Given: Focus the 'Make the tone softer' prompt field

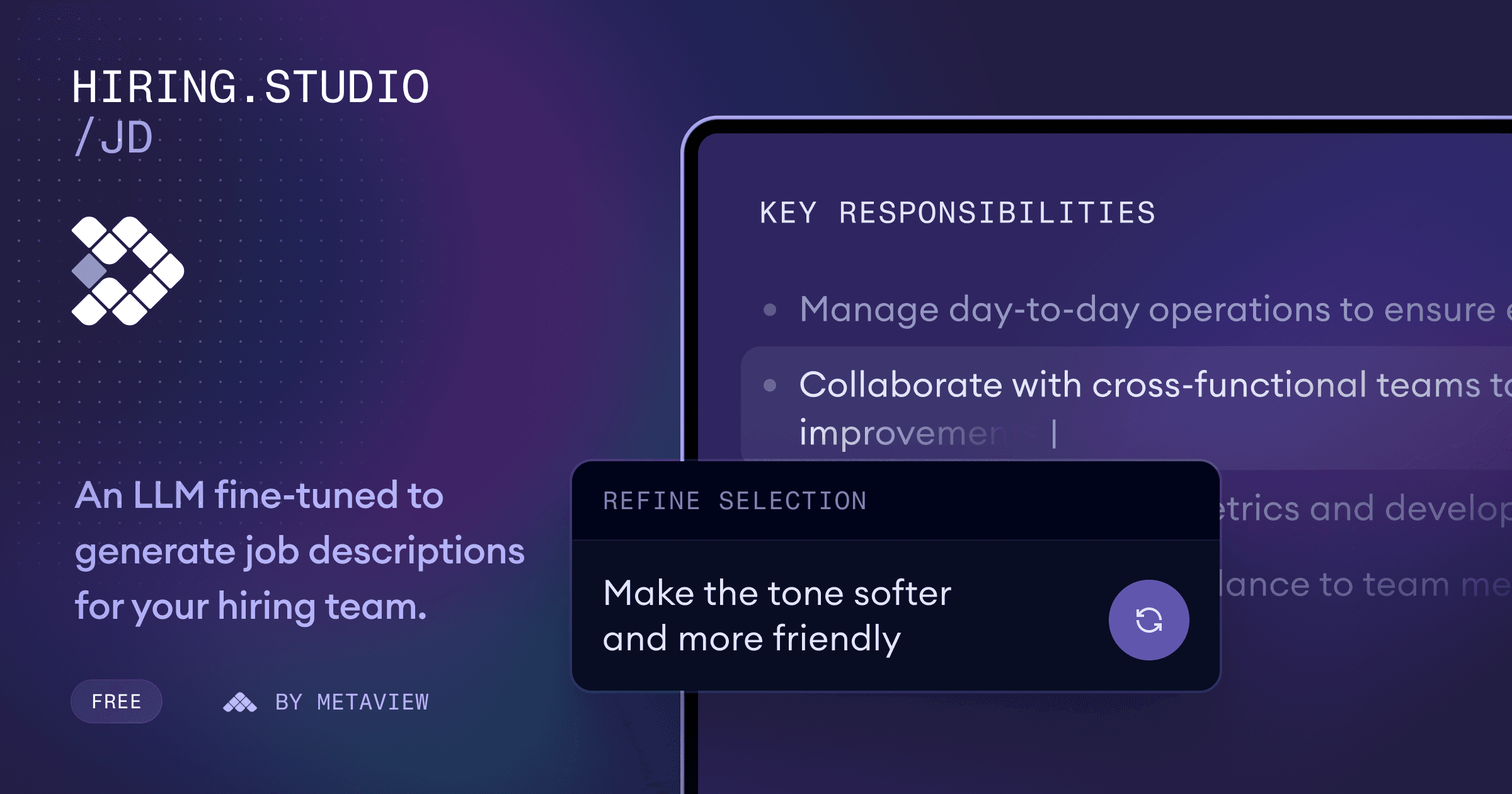Looking at the screenshot, I should pyautogui.click(x=776, y=616).
